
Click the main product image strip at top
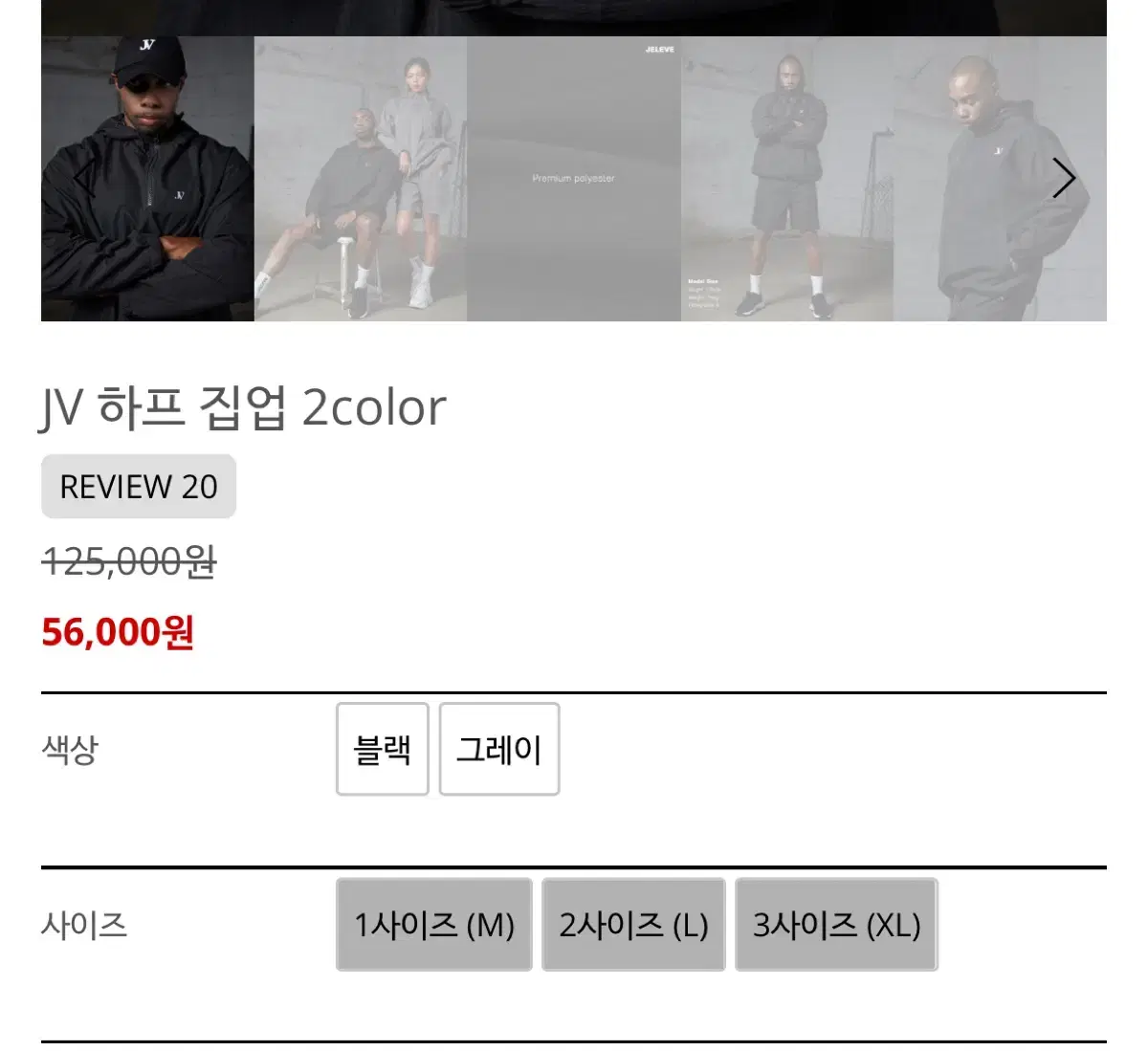click(x=574, y=17)
